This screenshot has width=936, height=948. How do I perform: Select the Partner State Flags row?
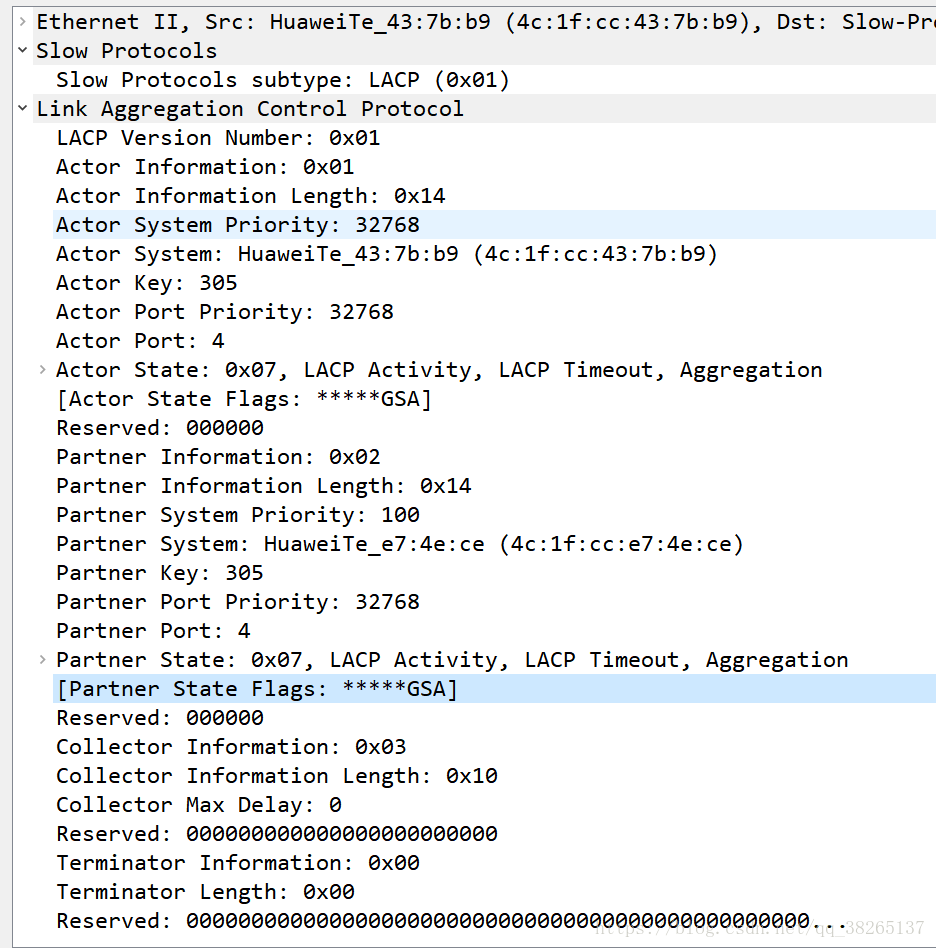coord(494,689)
